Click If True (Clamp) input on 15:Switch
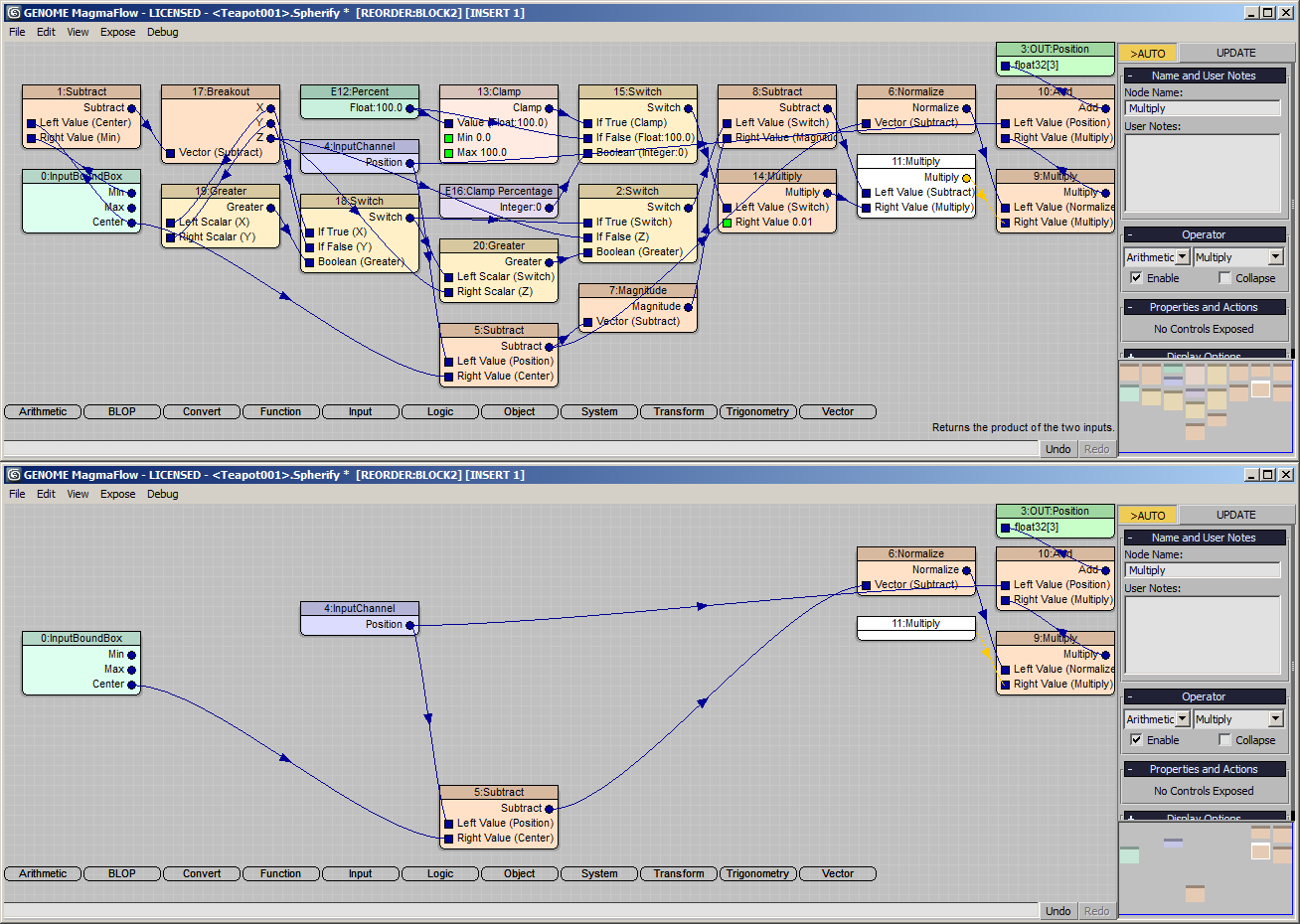 coord(587,123)
